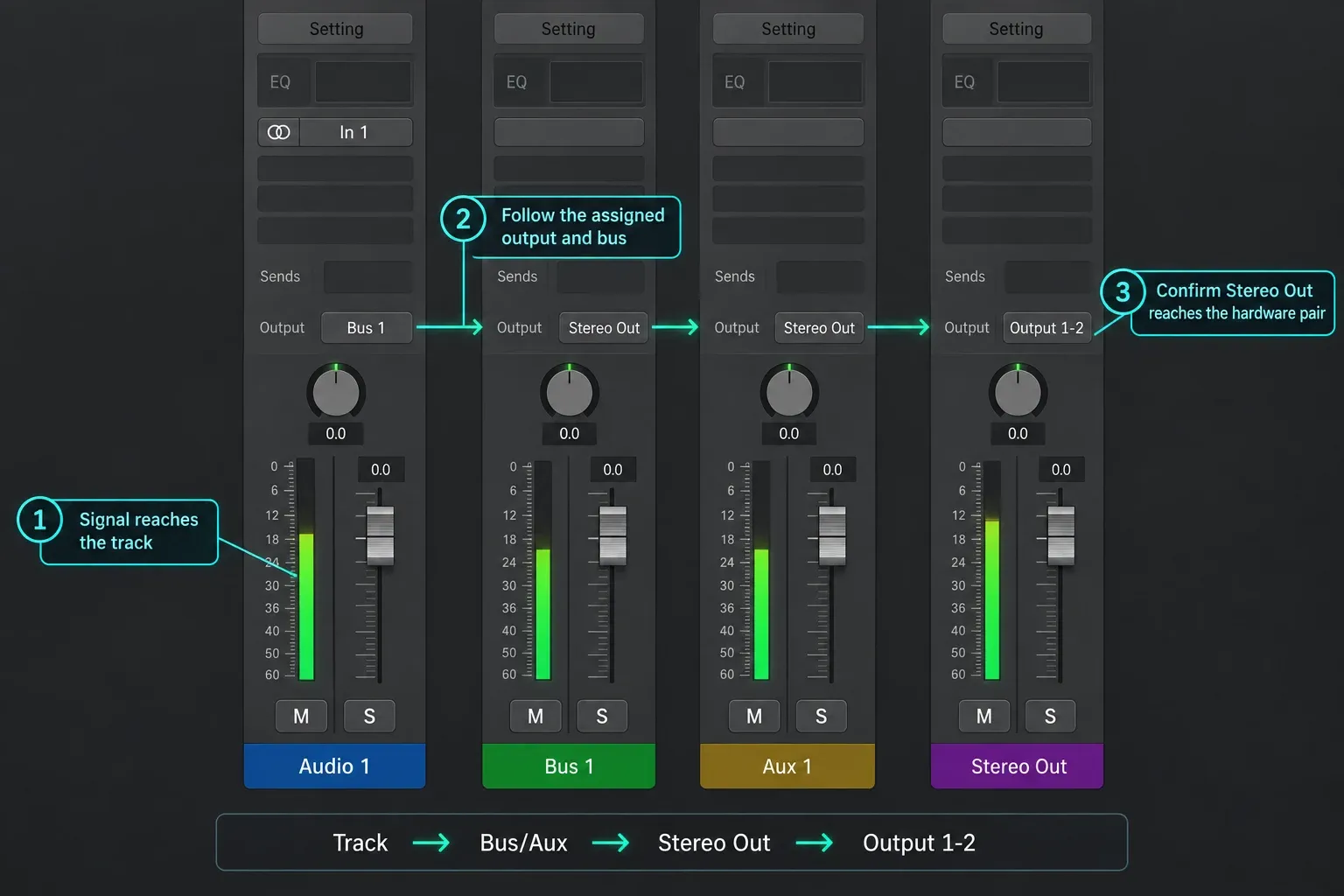
Task: Select the purple Stereo Out channel name
Action: tap(1018, 766)
